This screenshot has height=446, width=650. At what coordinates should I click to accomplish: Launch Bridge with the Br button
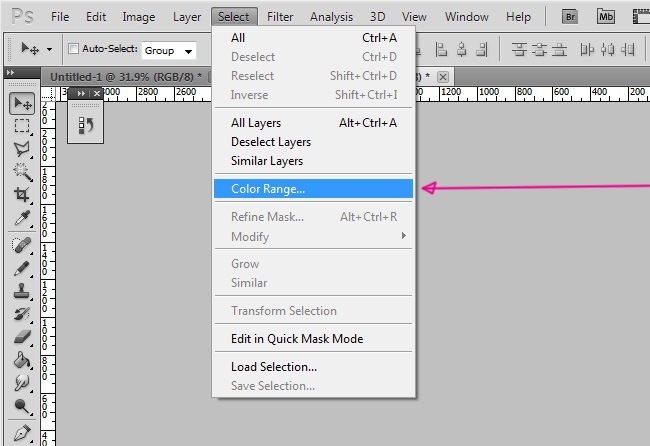coord(571,17)
